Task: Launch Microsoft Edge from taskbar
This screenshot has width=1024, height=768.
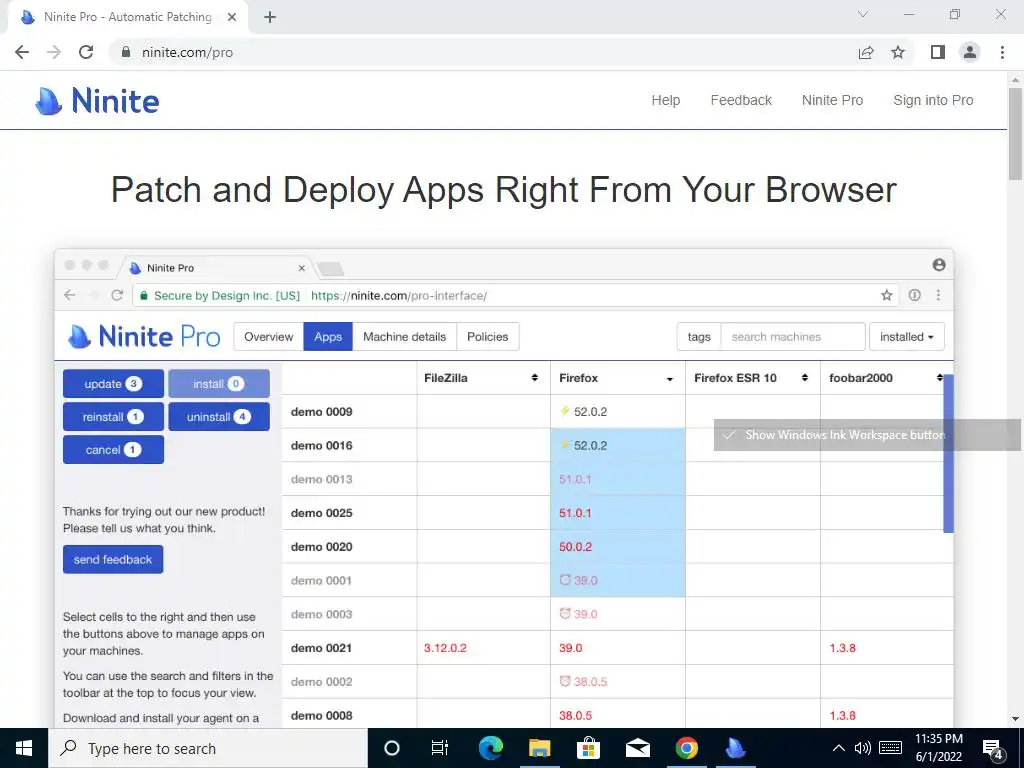Action: [x=490, y=748]
